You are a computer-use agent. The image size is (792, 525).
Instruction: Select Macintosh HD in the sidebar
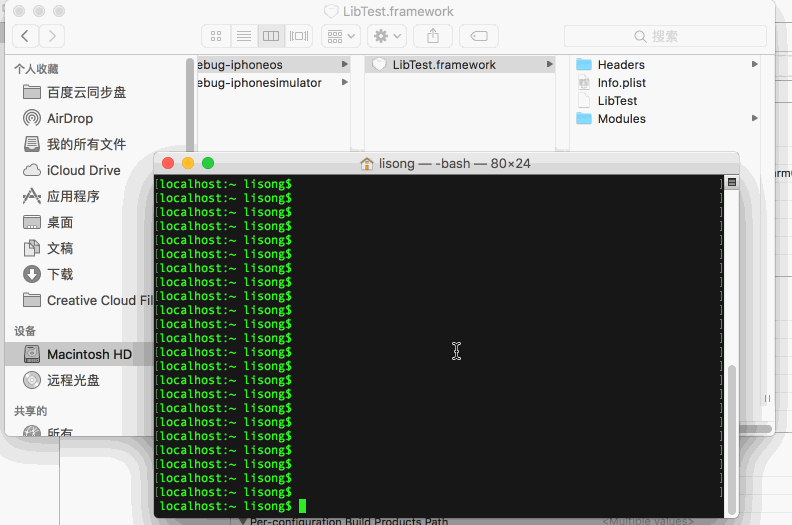tap(78, 354)
